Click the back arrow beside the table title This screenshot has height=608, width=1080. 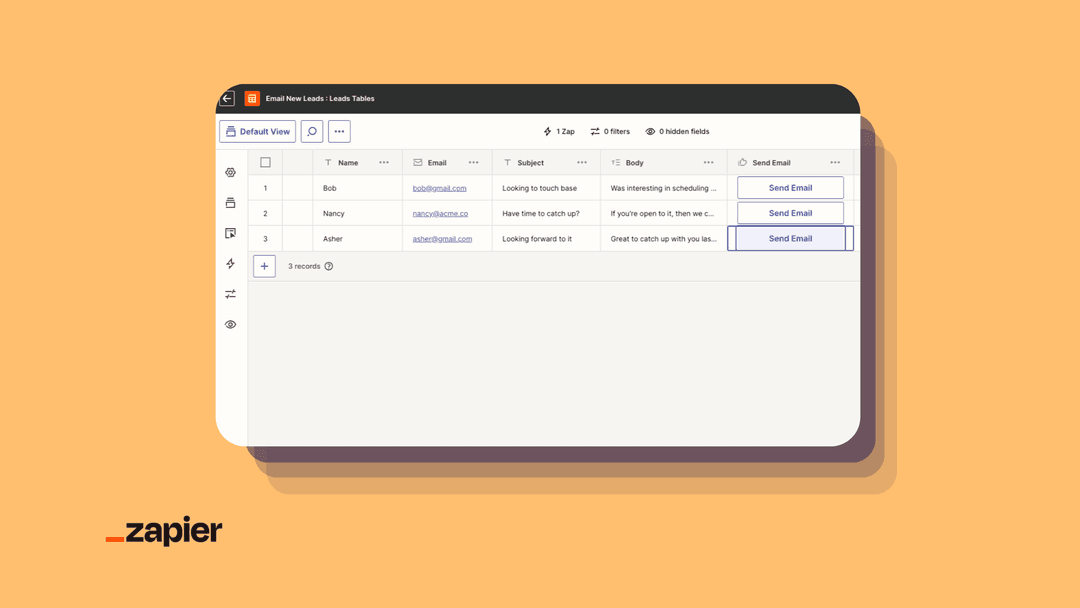click(x=227, y=98)
